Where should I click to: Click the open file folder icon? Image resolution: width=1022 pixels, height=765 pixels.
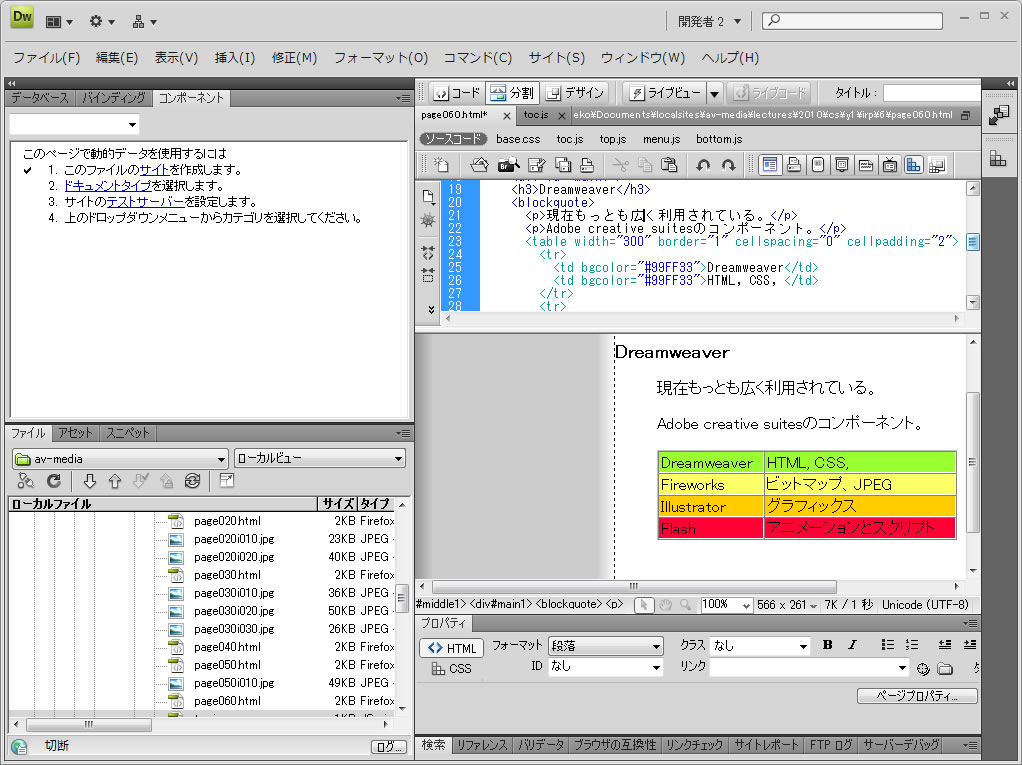479,165
